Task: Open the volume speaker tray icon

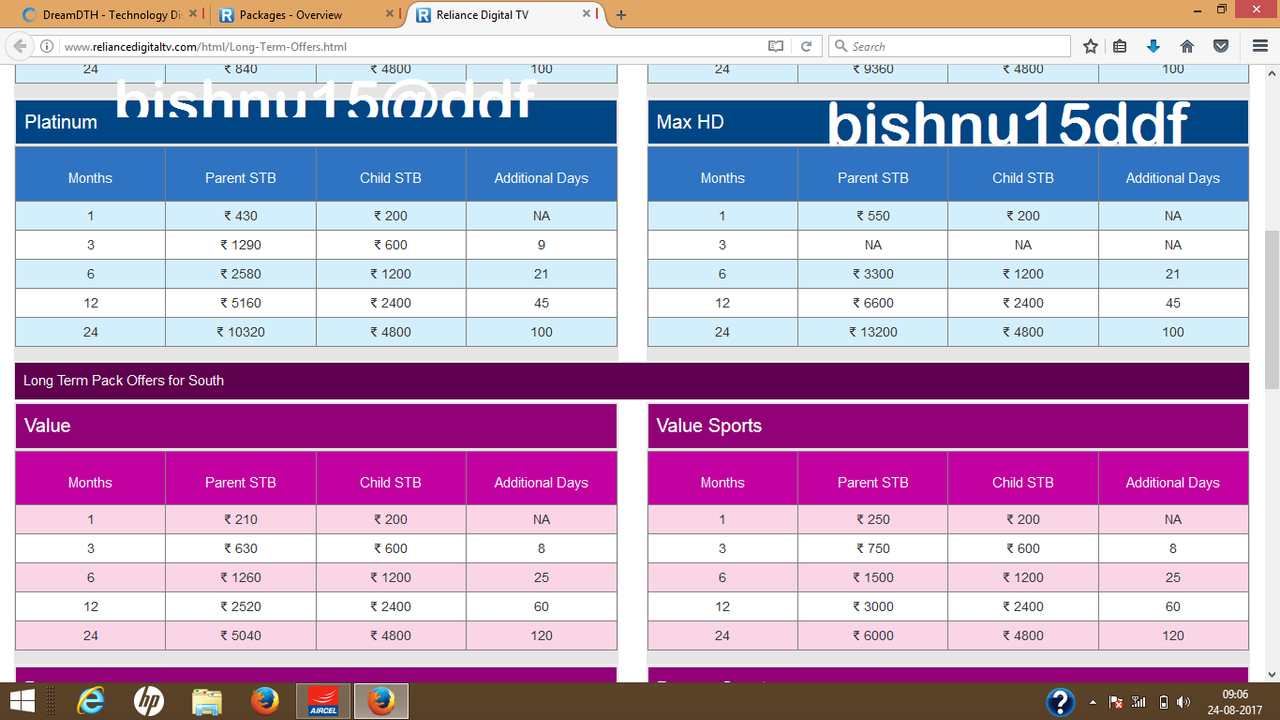Action: point(1185,702)
